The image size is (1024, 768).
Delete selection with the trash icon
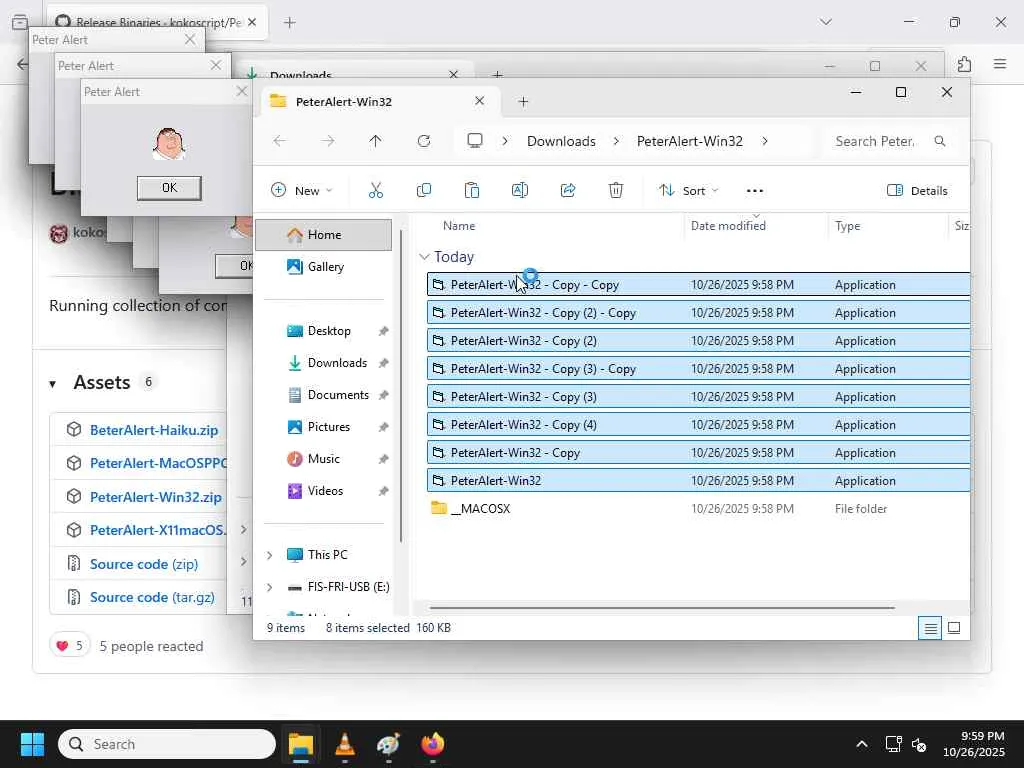(x=616, y=190)
